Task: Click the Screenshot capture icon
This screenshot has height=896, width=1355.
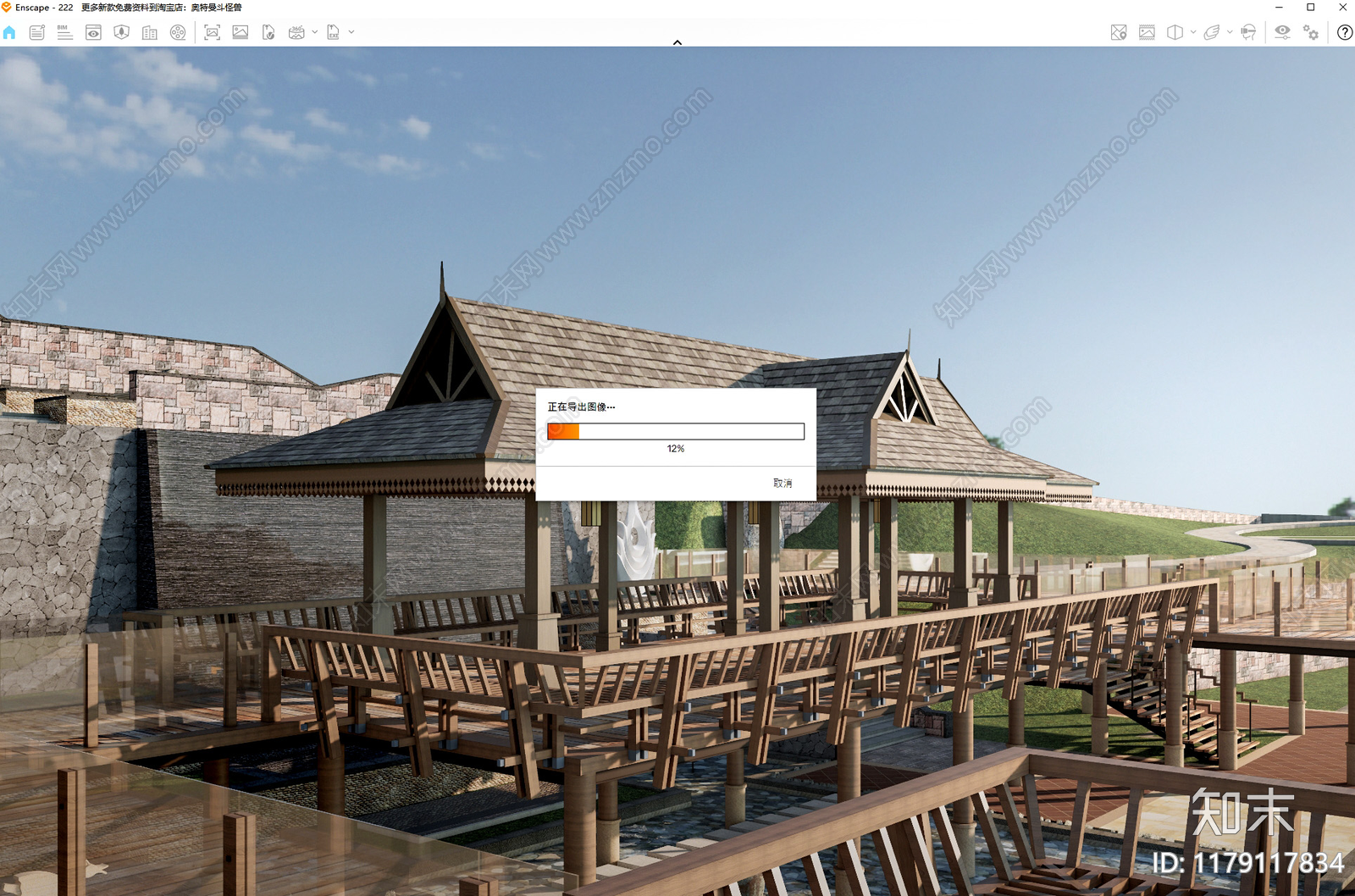Action: [213, 32]
